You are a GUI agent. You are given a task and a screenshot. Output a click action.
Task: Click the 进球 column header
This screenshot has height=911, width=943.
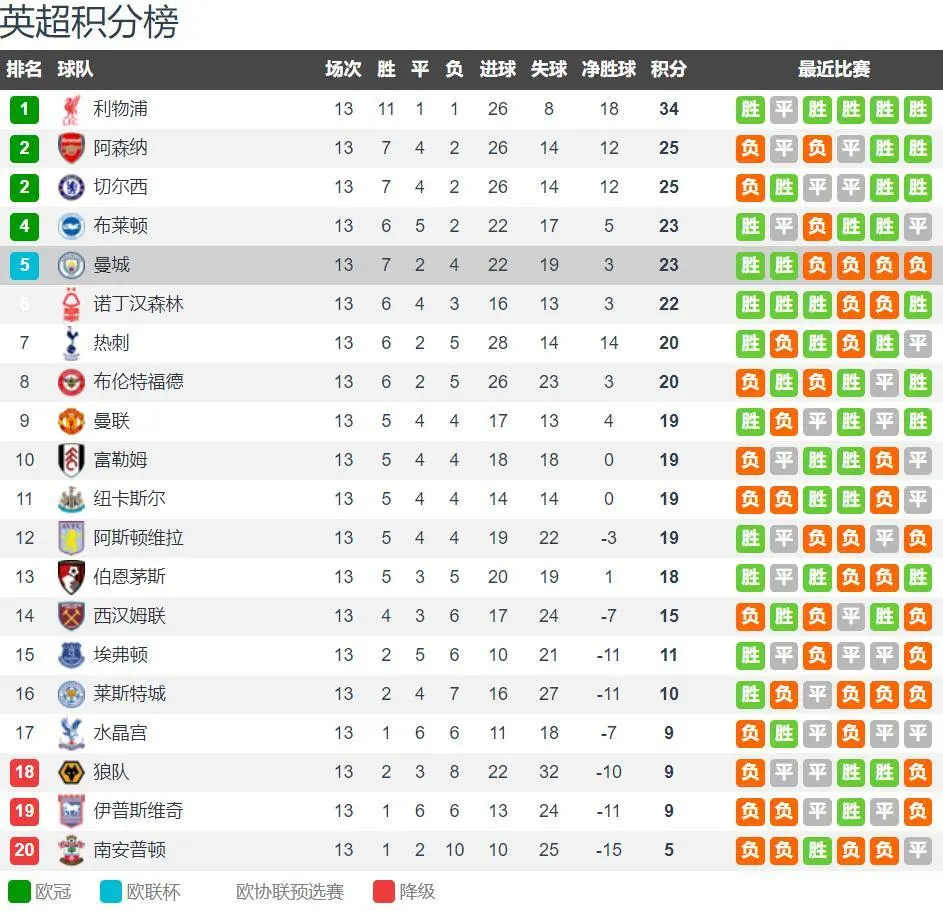point(498,69)
